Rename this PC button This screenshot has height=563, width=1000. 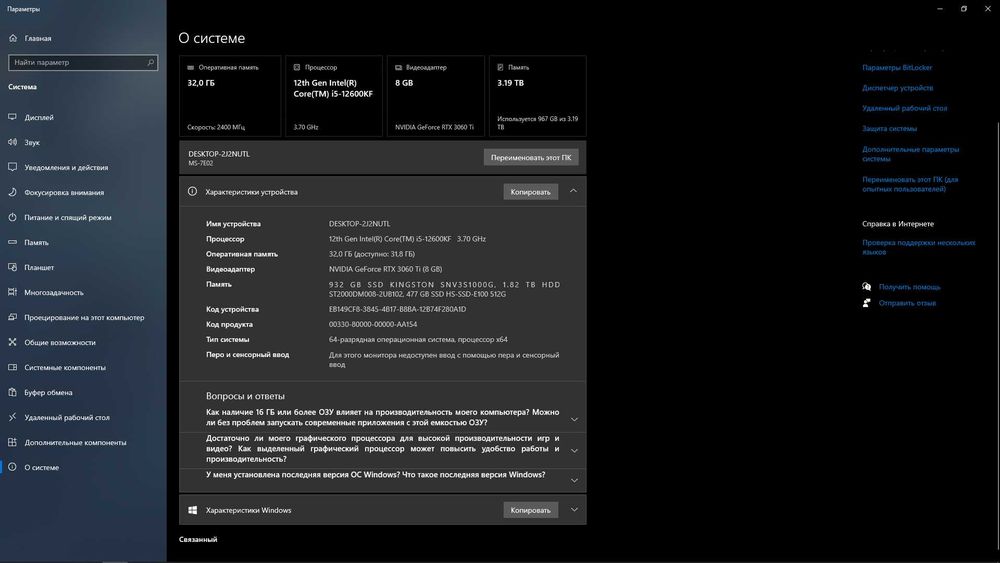[x=531, y=157]
